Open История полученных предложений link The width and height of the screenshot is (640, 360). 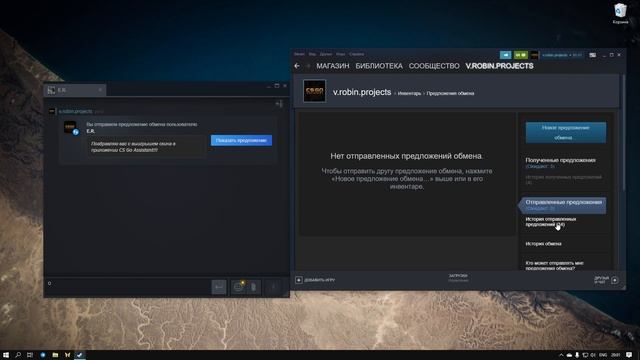(x=563, y=180)
